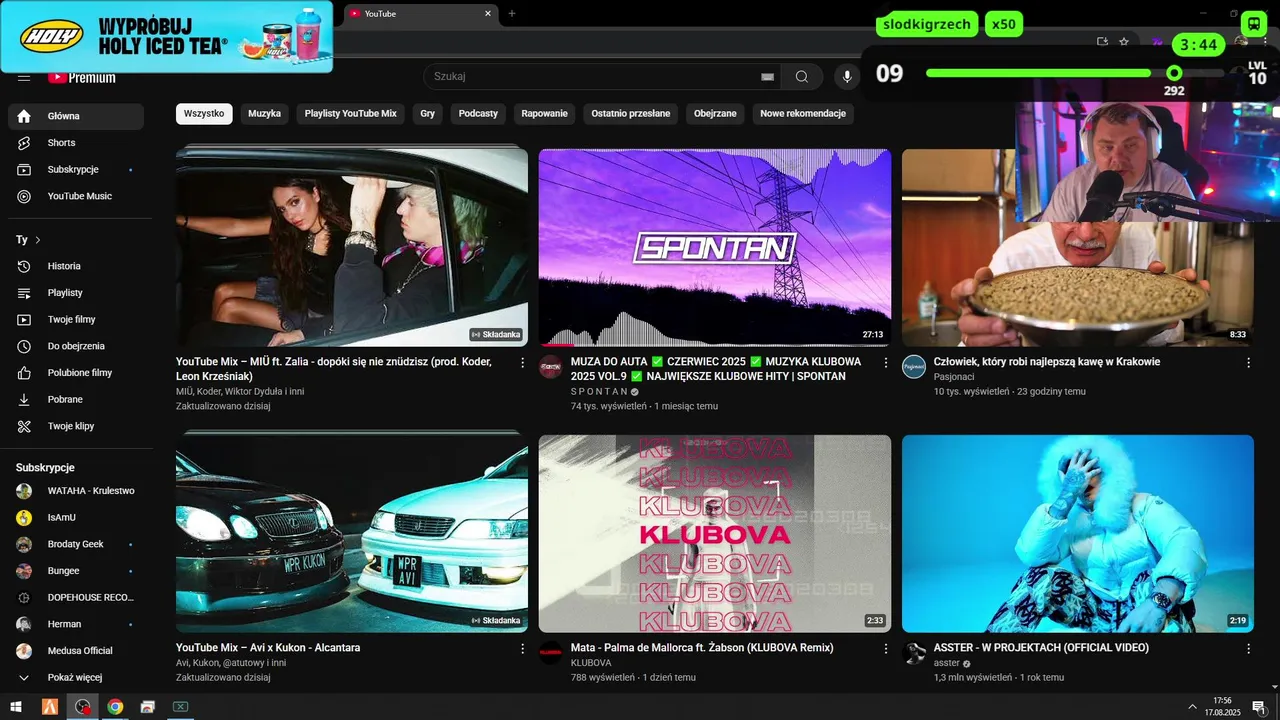Open Playlisty in the sidebar
The height and width of the screenshot is (720, 1280).
76,293
